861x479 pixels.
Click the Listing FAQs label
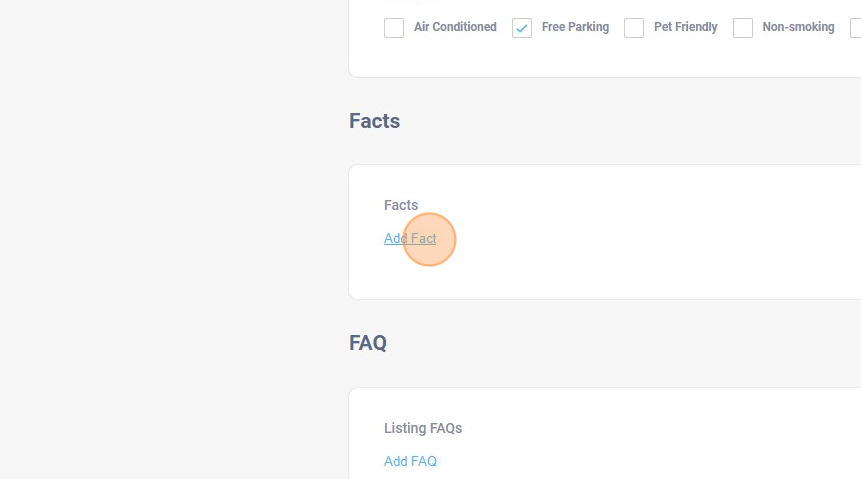423,428
